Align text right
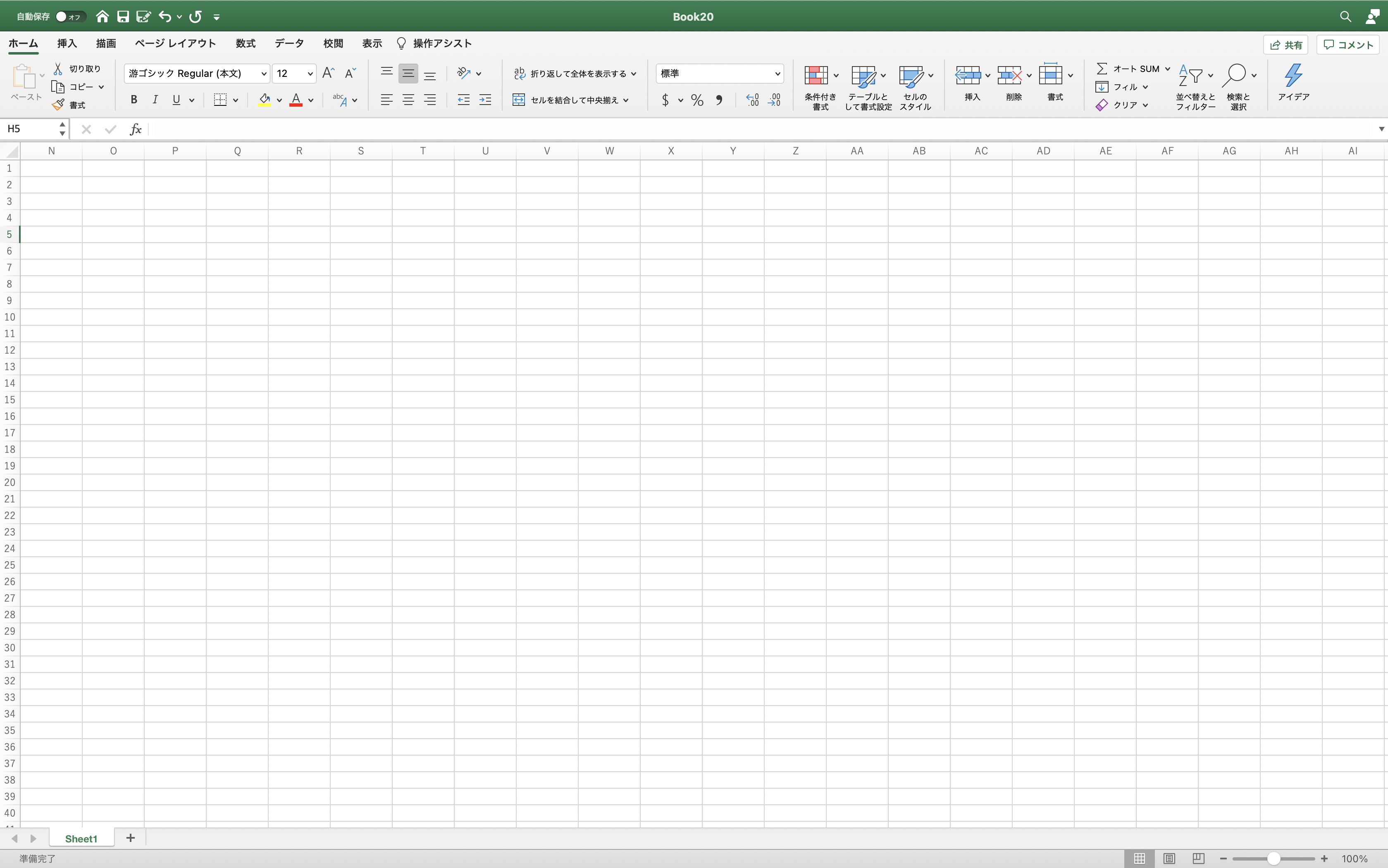Image resolution: width=1388 pixels, height=868 pixels. pyautogui.click(x=430, y=100)
